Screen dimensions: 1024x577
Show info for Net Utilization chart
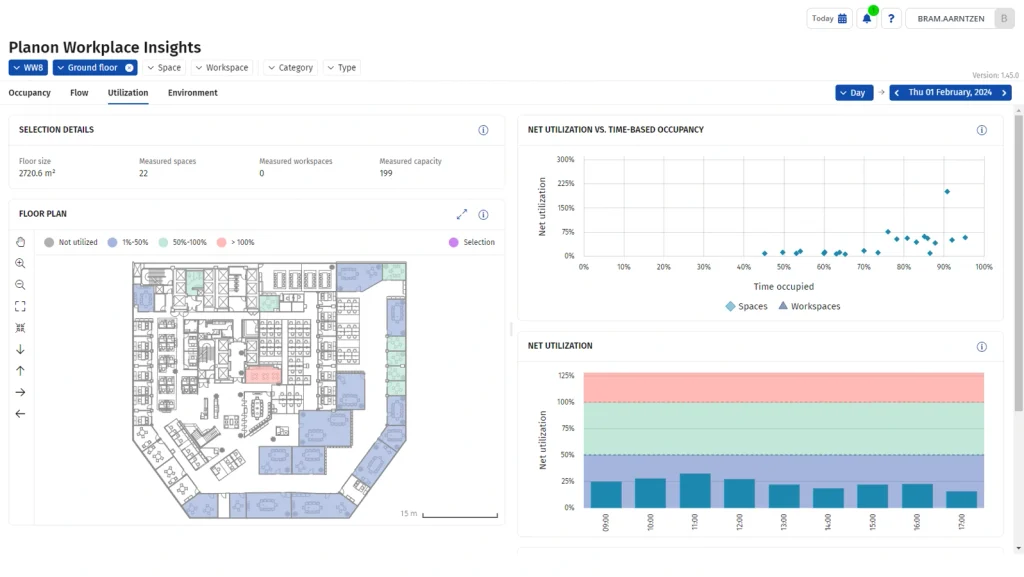(x=982, y=347)
